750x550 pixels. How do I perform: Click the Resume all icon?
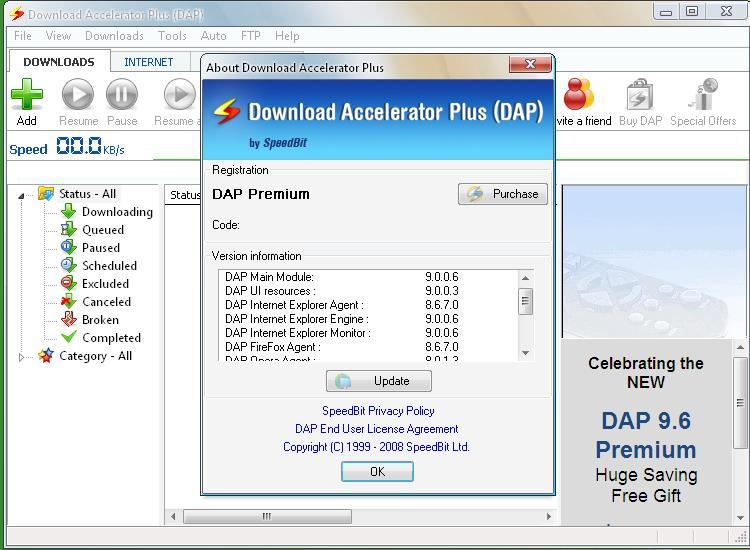pyautogui.click(x=181, y=94)
